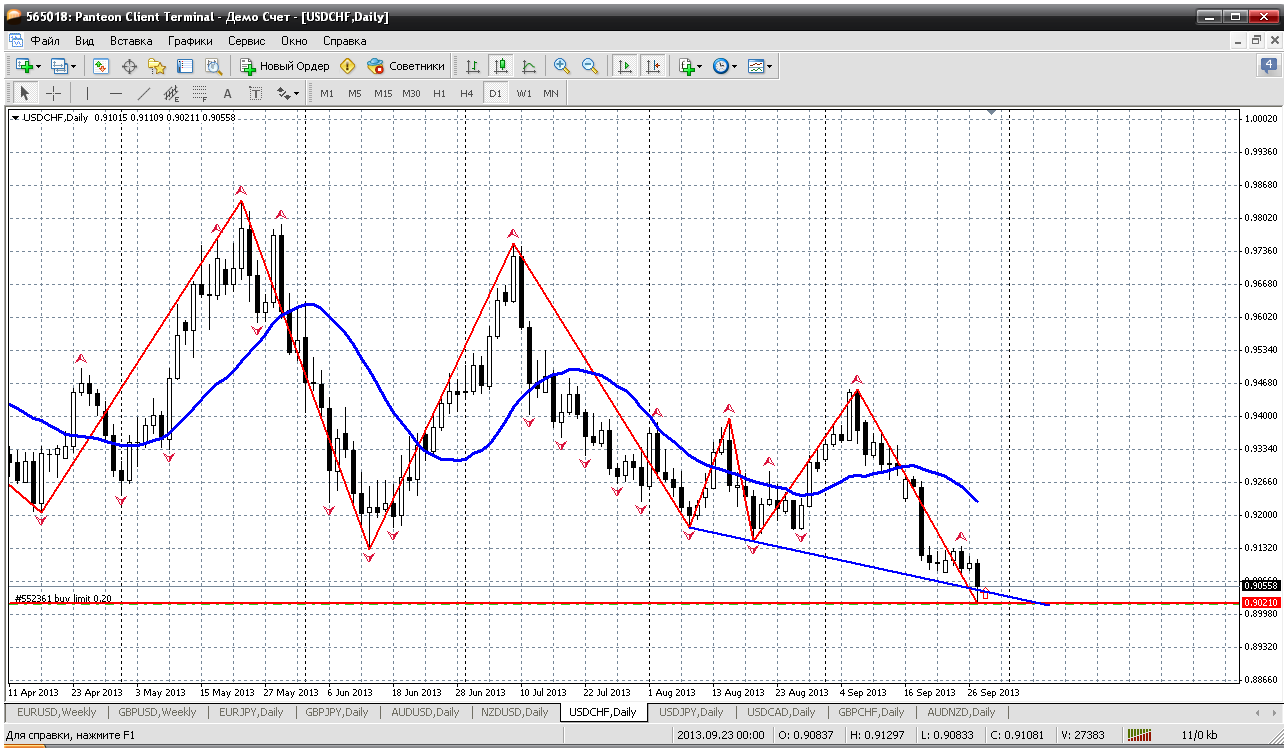Draw a trendline with the line tool
The height and width of the screenshot is (748, 1288).
(x=144, y=93)
